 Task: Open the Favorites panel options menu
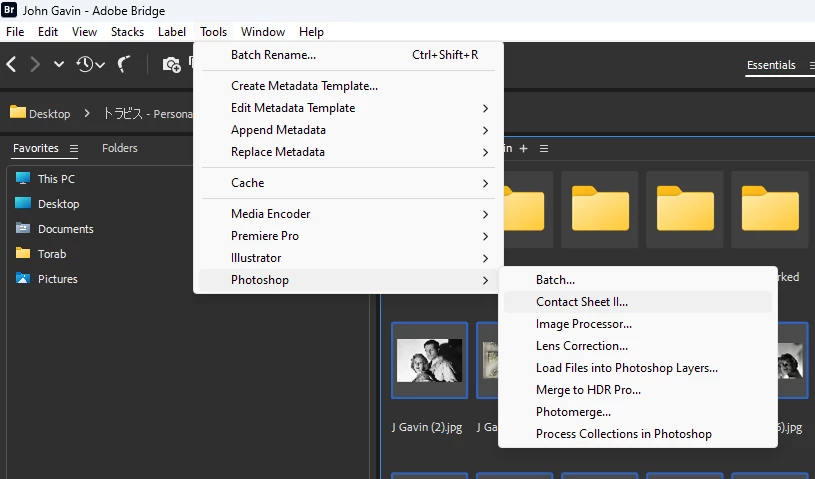tap(74, 149)
